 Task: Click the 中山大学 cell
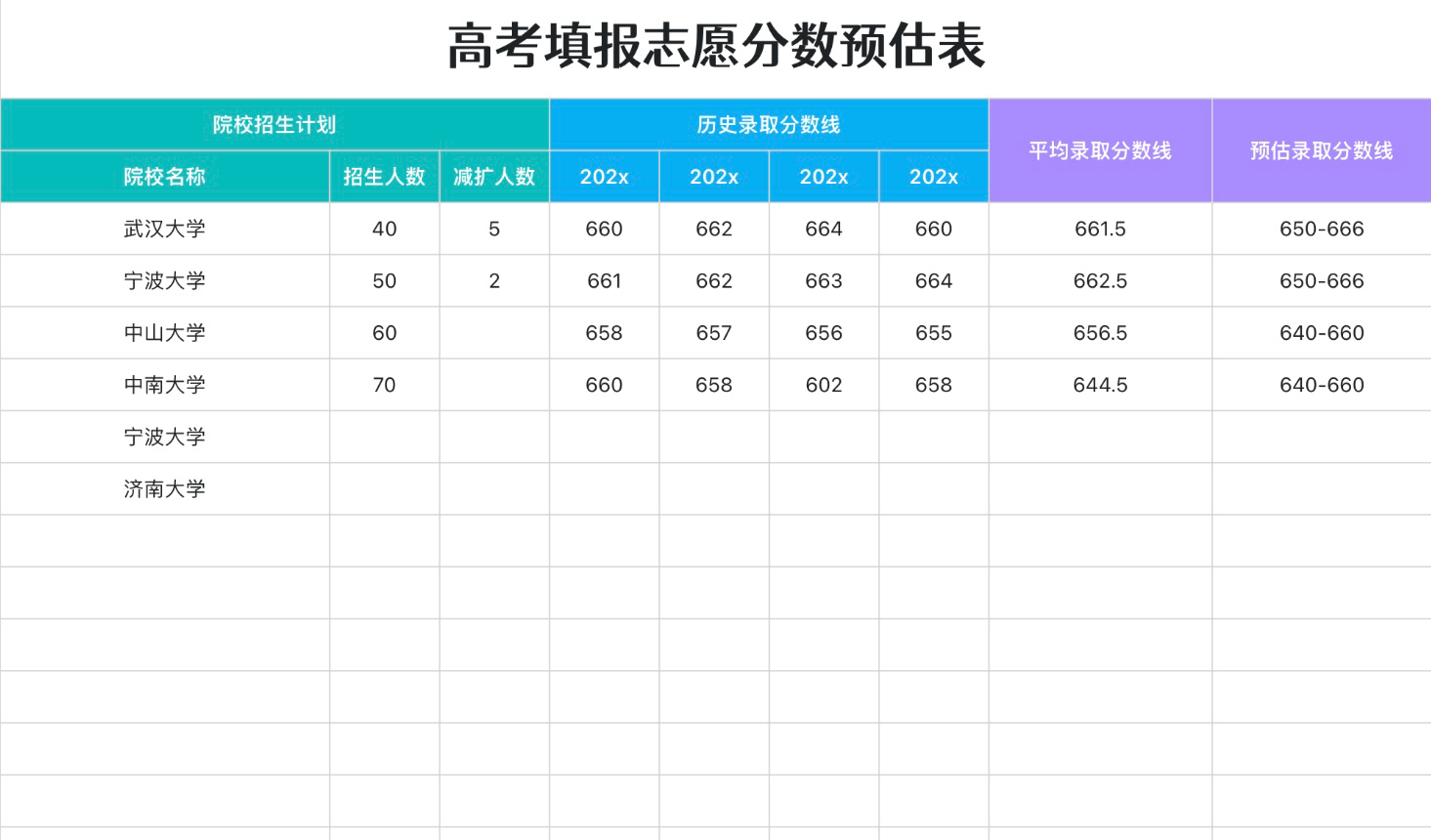pyautogui.click(x=165, y=333)
